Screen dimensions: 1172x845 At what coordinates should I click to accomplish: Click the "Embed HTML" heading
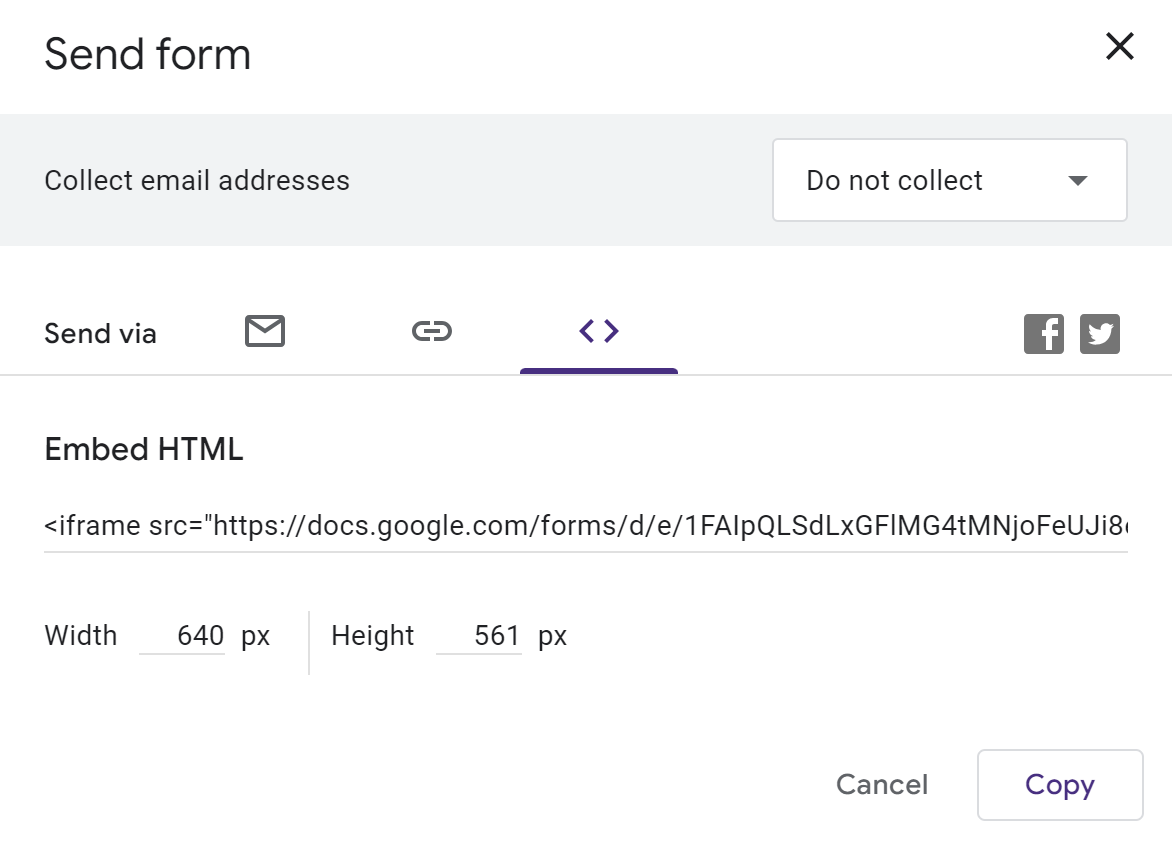tap(144, 449)
